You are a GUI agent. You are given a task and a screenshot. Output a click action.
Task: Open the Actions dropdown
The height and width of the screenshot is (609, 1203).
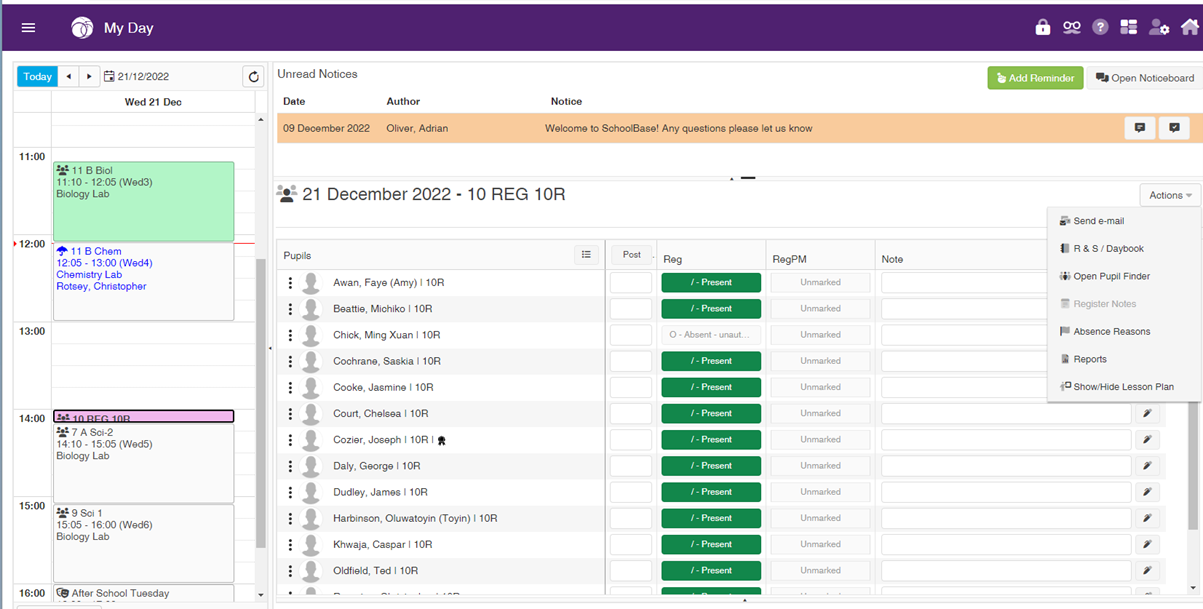1168,194
